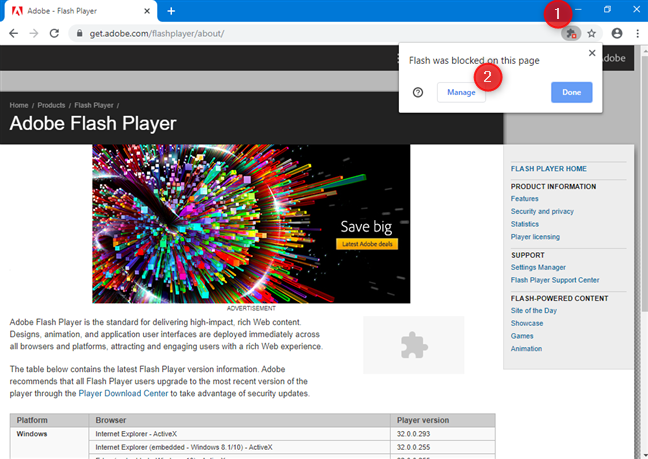Restore down the Chrome window
This screenshot has width=648, height=459.
pyautogui.click(x=607, y=10)
